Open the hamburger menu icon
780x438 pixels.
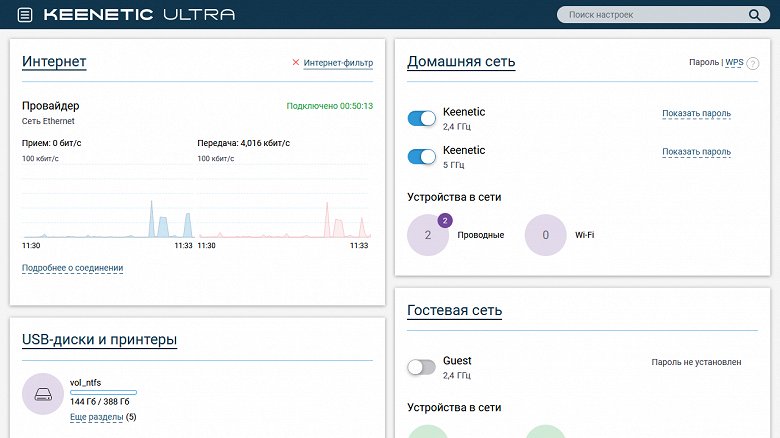pos(25,15)
